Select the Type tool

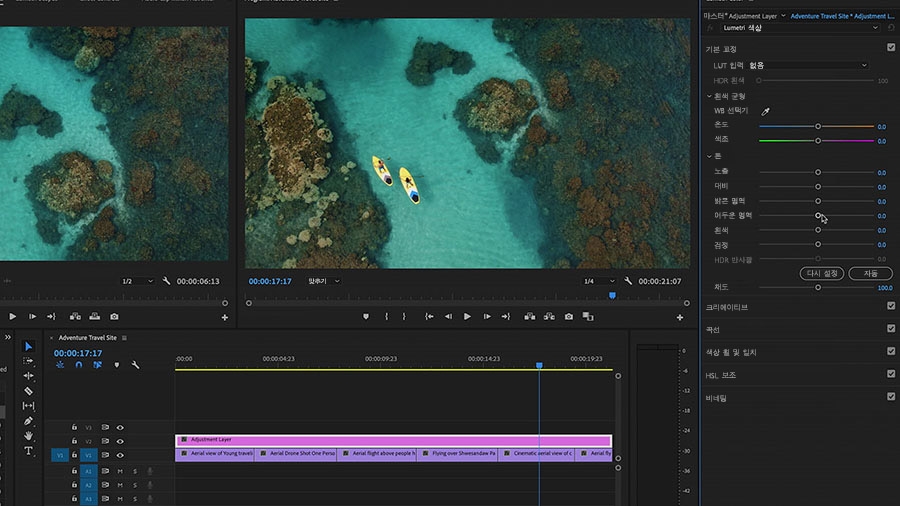tap(28, 451)
